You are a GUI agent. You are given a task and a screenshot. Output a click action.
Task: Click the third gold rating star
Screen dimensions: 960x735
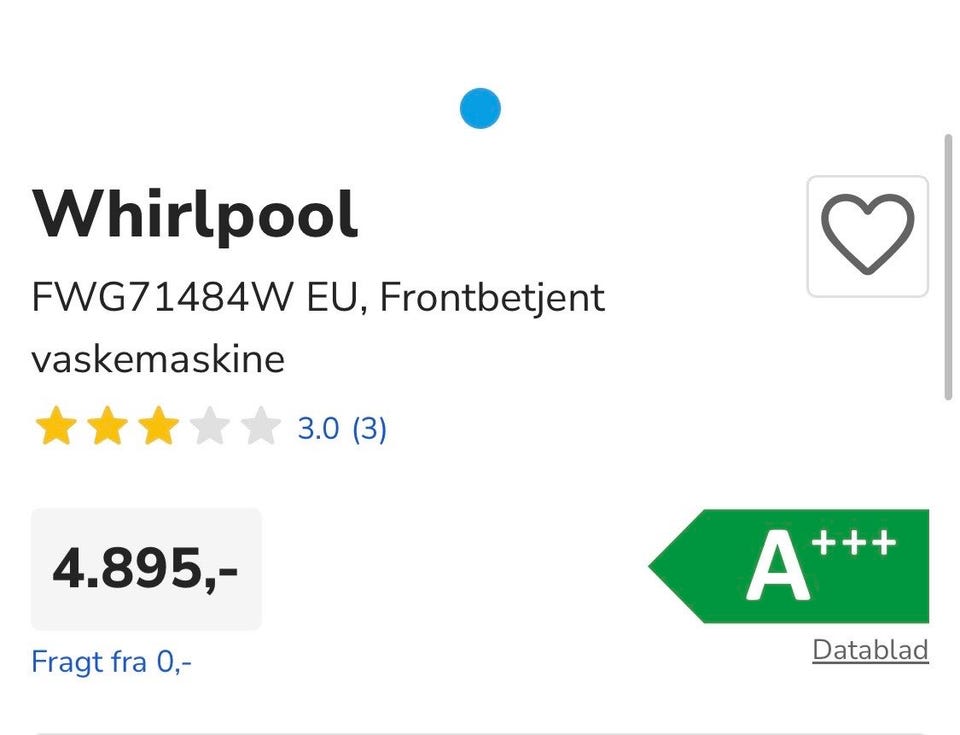point(158,428)
